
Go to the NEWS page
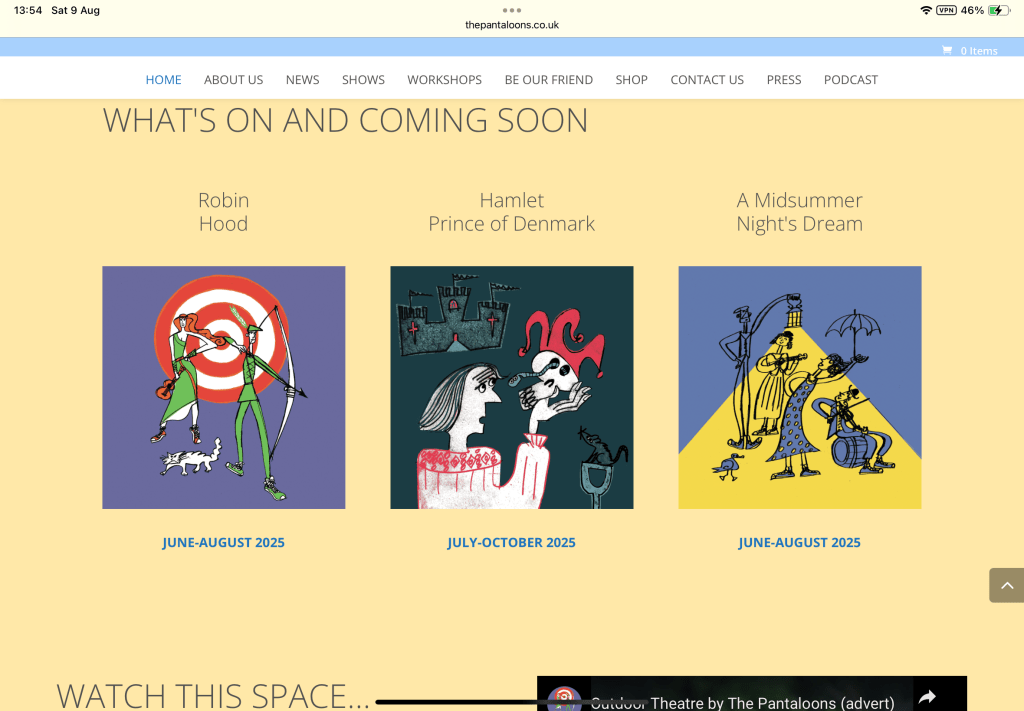[302, 80]
